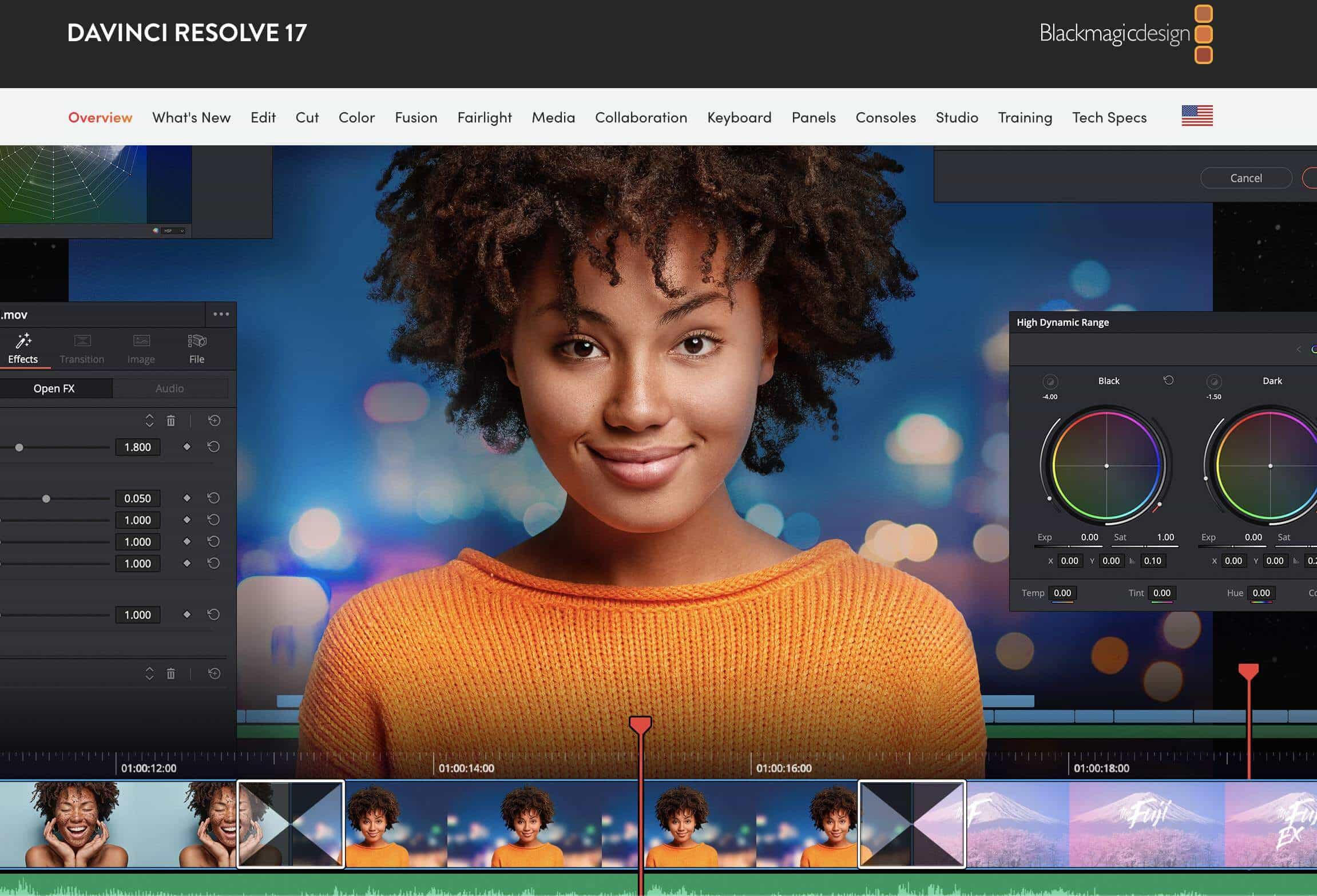Reorder the lower effect with up-down arrows
Image resolution: width=1317 pixels, height=896 pixels.
pyautogui.click(x=149, y=674)
